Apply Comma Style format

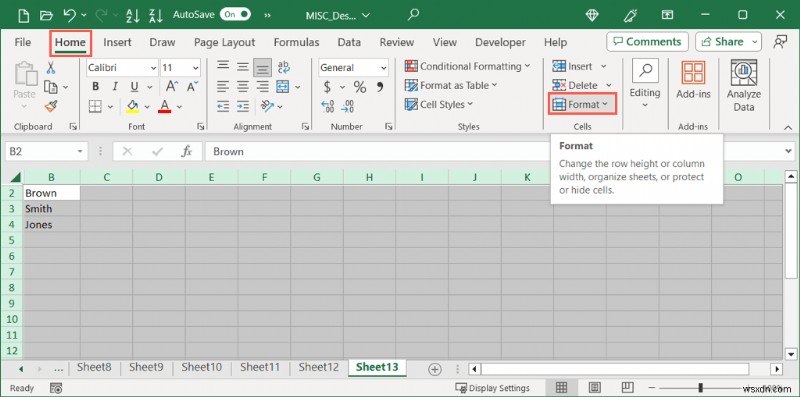pos(380,87)
